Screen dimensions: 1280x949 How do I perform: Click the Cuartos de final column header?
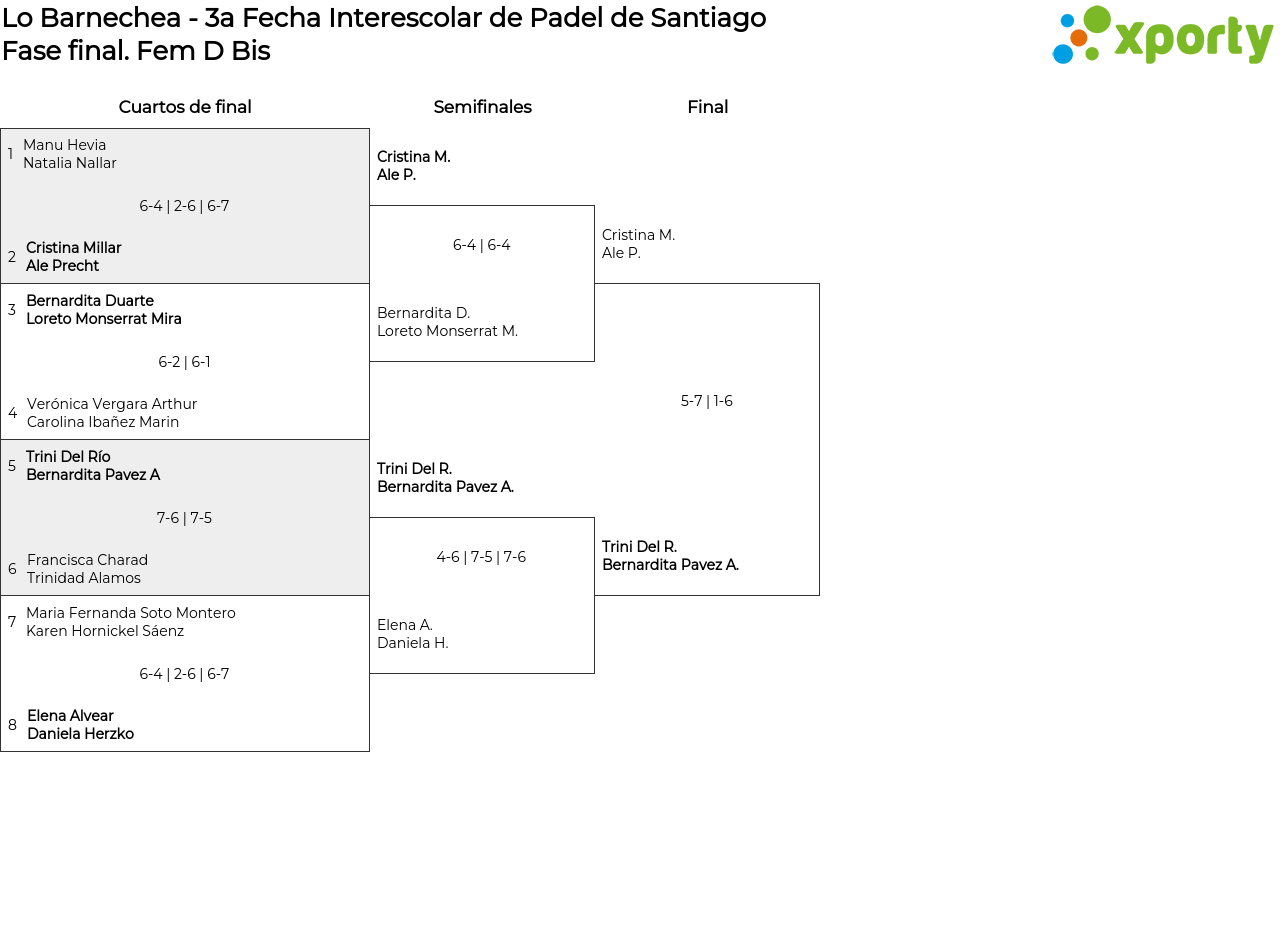[185, 107]
